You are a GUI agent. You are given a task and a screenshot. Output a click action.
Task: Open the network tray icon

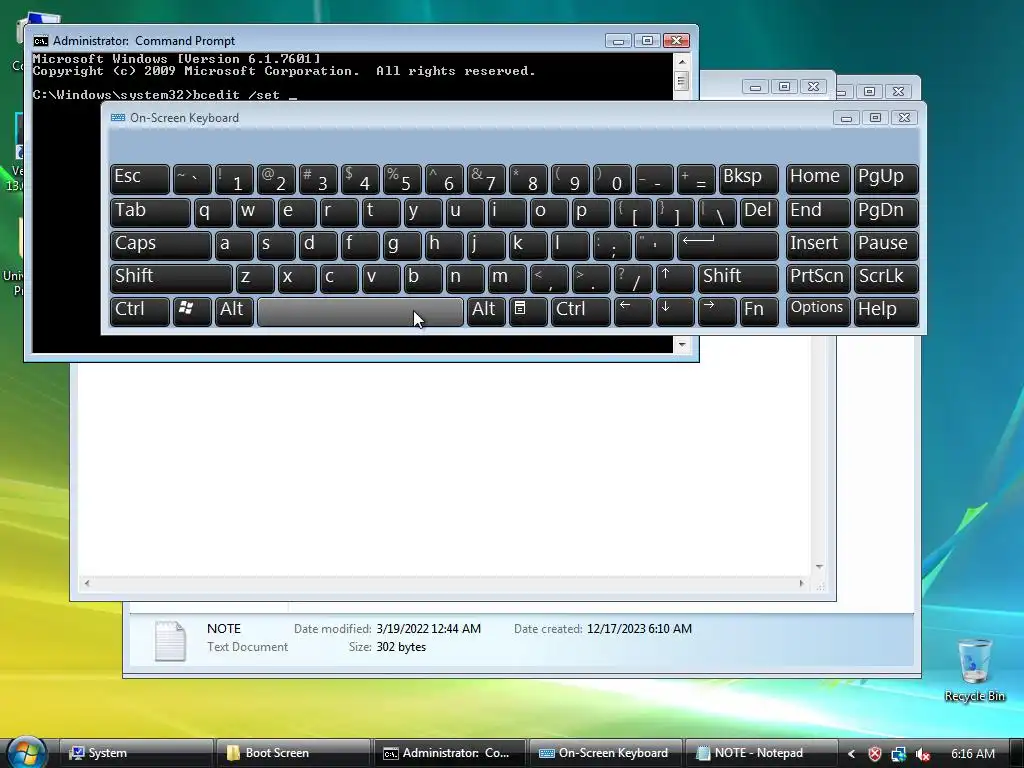[x=899, y=754]
